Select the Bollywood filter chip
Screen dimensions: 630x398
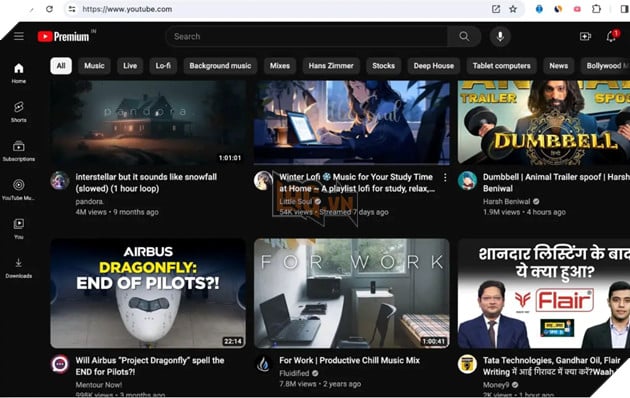(605, 66)
